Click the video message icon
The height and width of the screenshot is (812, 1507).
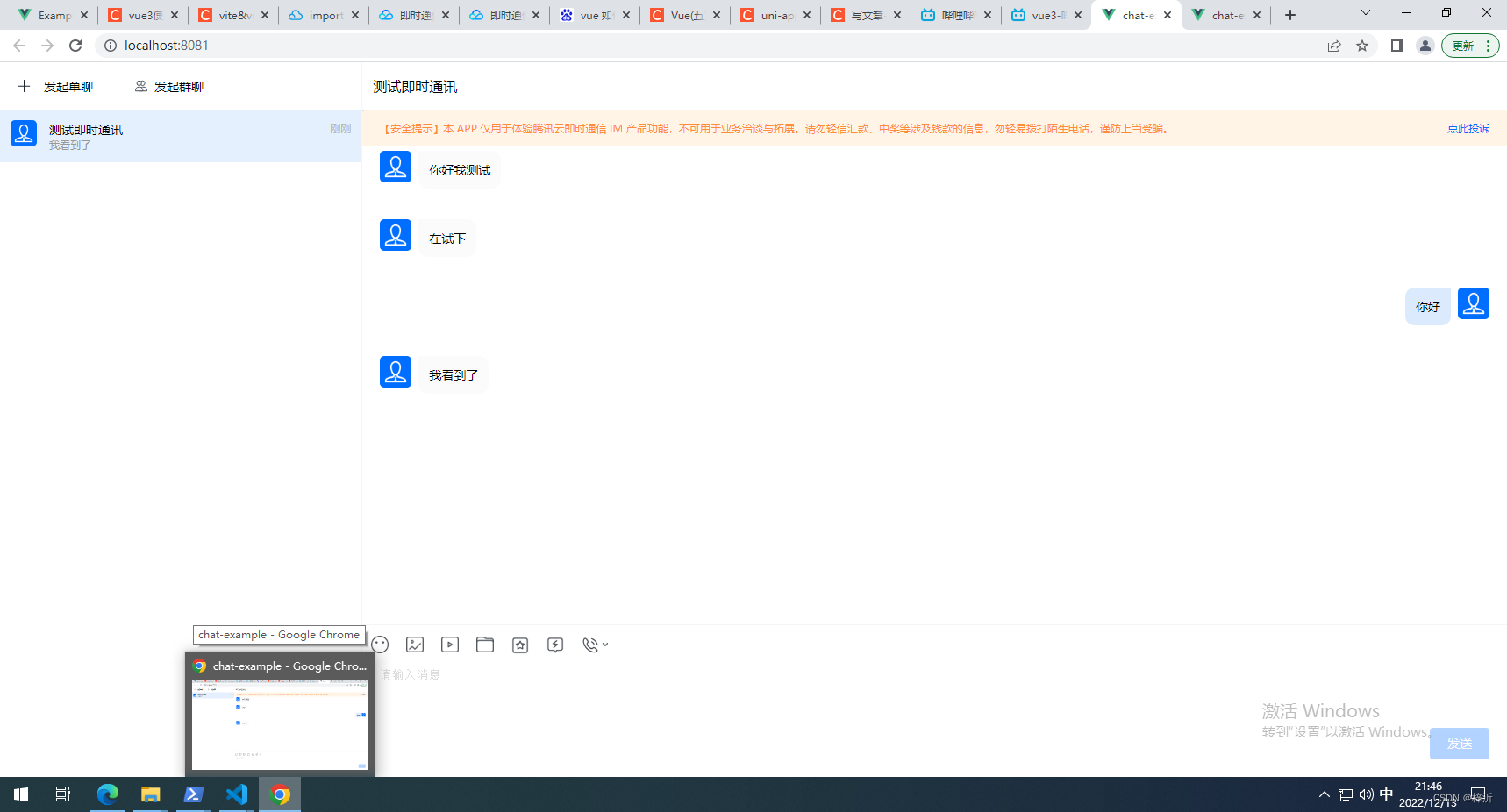[450, 645]
